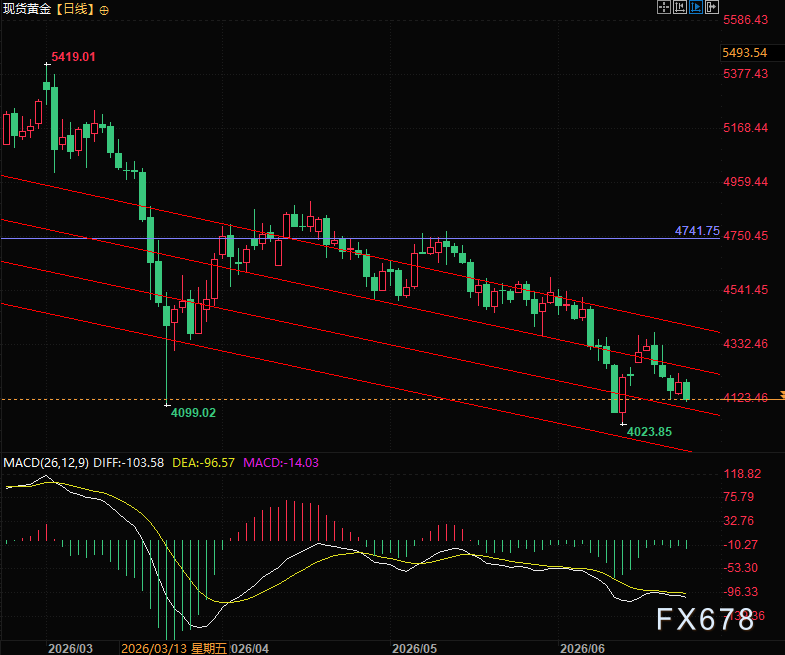This screenshot has height=655, width=785.
Task: Click the 4099.02 low price marker
Action: (x=193, y=413)
